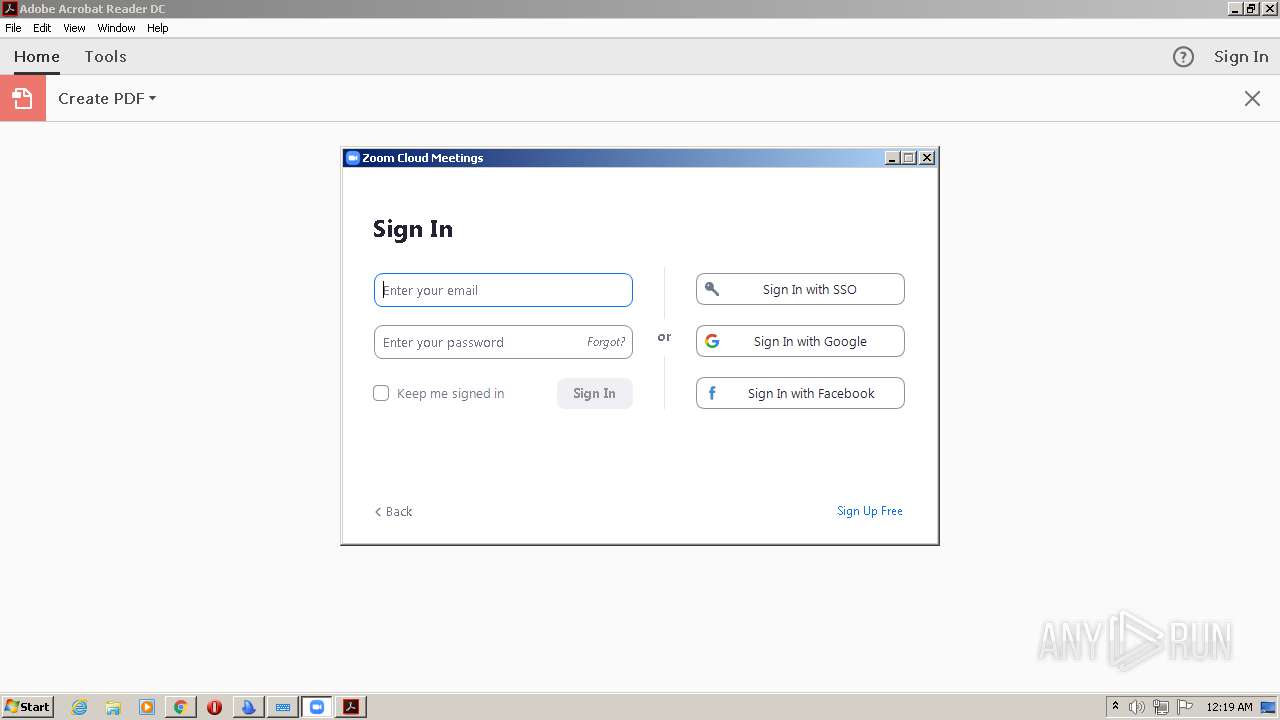Open the on-screen keyboard taskbar icon
This screenshot has width=1280, height=720.
tap(283, 707)
